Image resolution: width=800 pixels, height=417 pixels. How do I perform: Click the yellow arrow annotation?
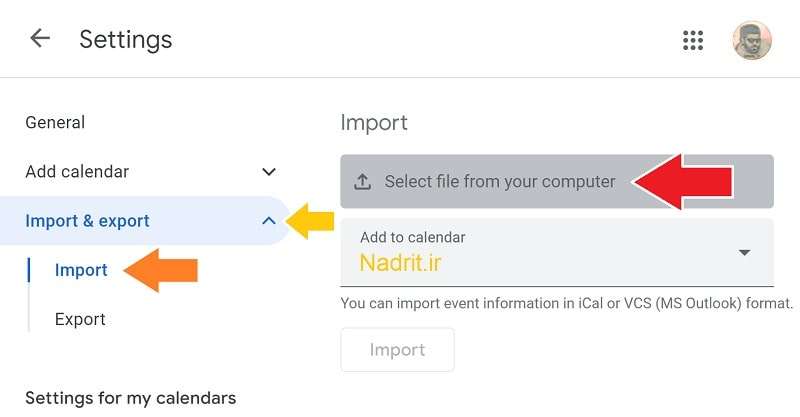tap(310, 221)
